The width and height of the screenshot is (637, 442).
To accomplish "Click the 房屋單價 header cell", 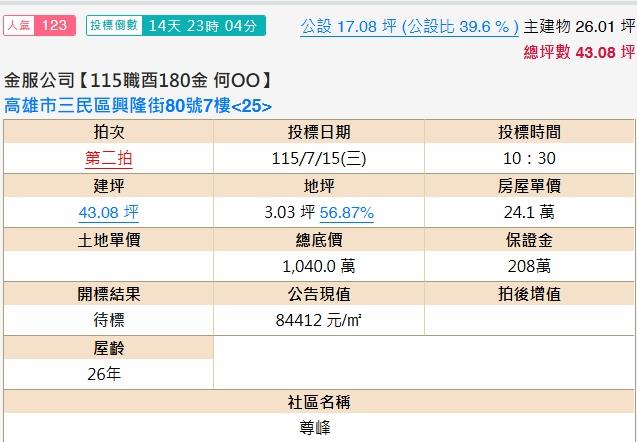I will (529, 186).
